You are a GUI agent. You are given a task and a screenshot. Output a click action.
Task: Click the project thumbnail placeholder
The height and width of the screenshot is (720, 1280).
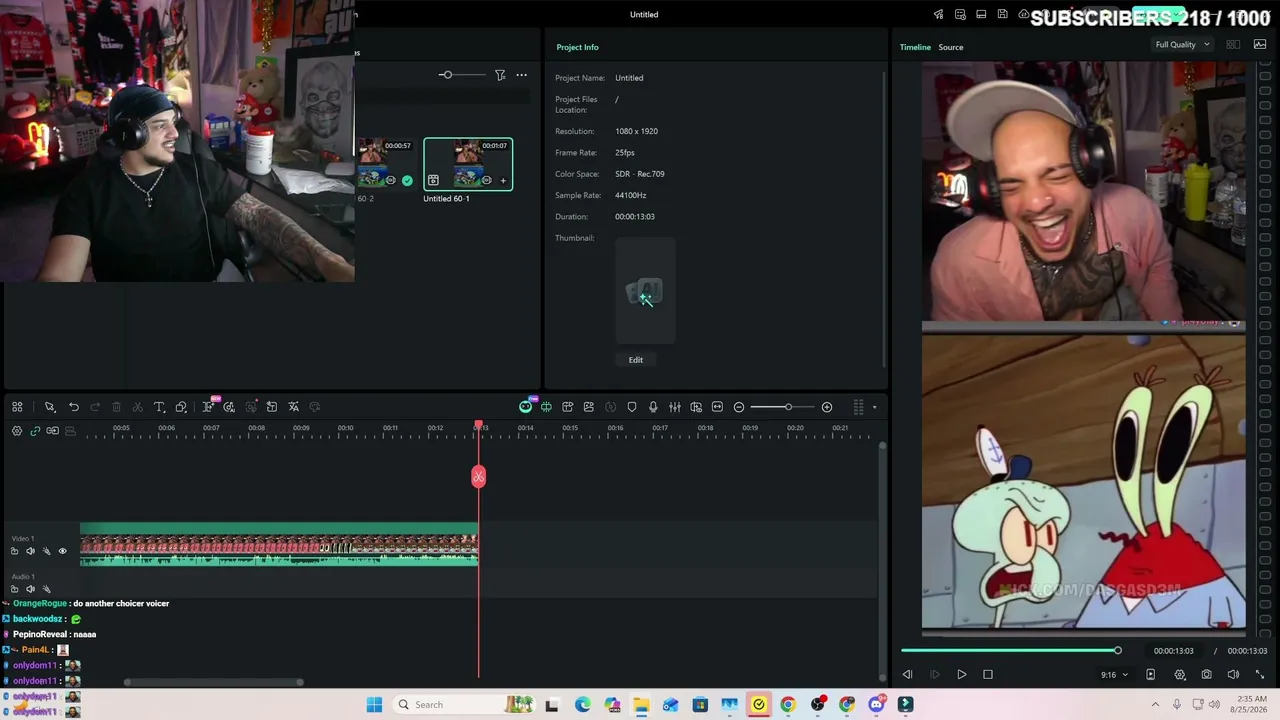[645, 292]
